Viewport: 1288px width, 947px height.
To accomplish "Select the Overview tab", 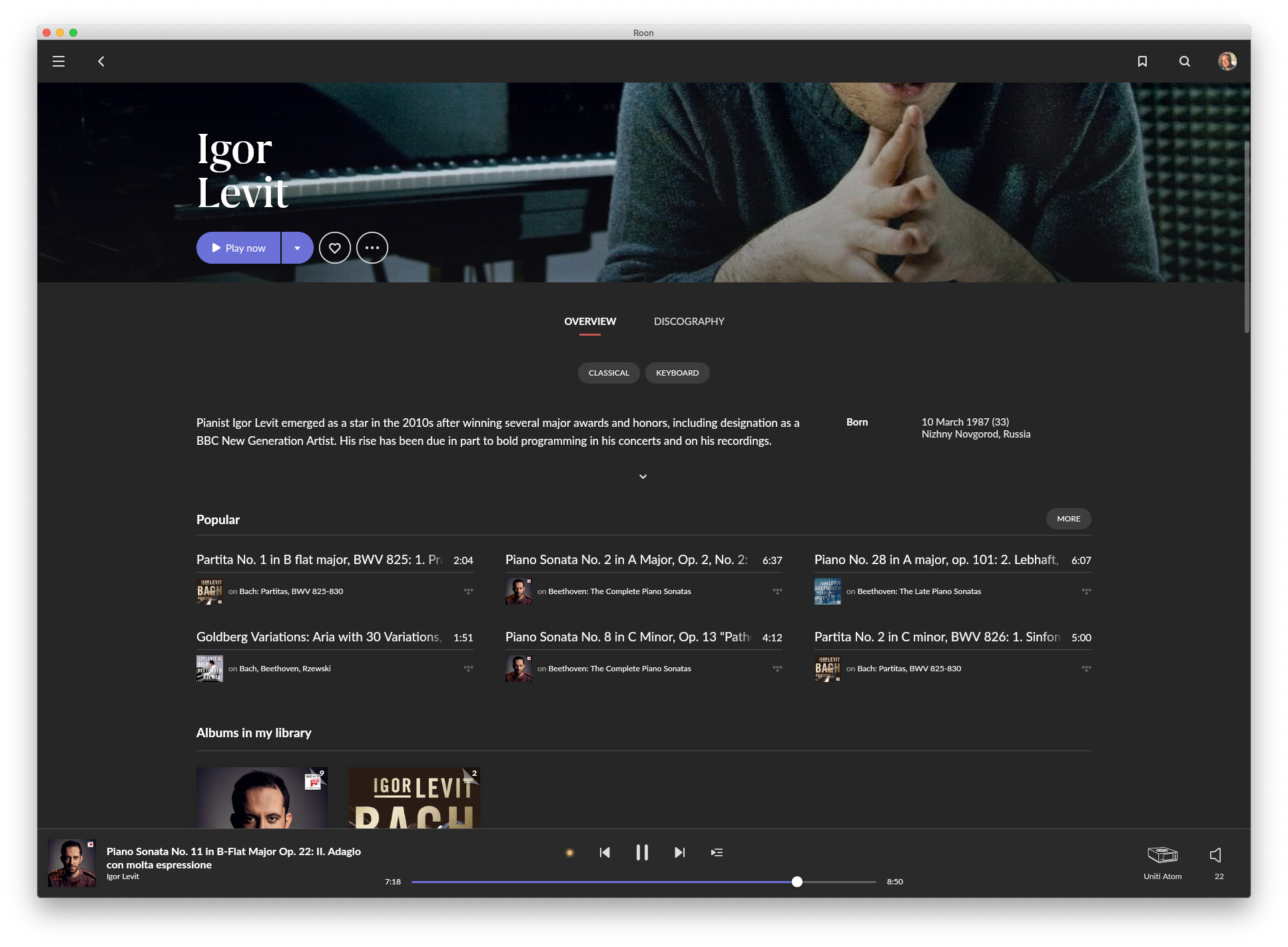I will click(590, 321).
